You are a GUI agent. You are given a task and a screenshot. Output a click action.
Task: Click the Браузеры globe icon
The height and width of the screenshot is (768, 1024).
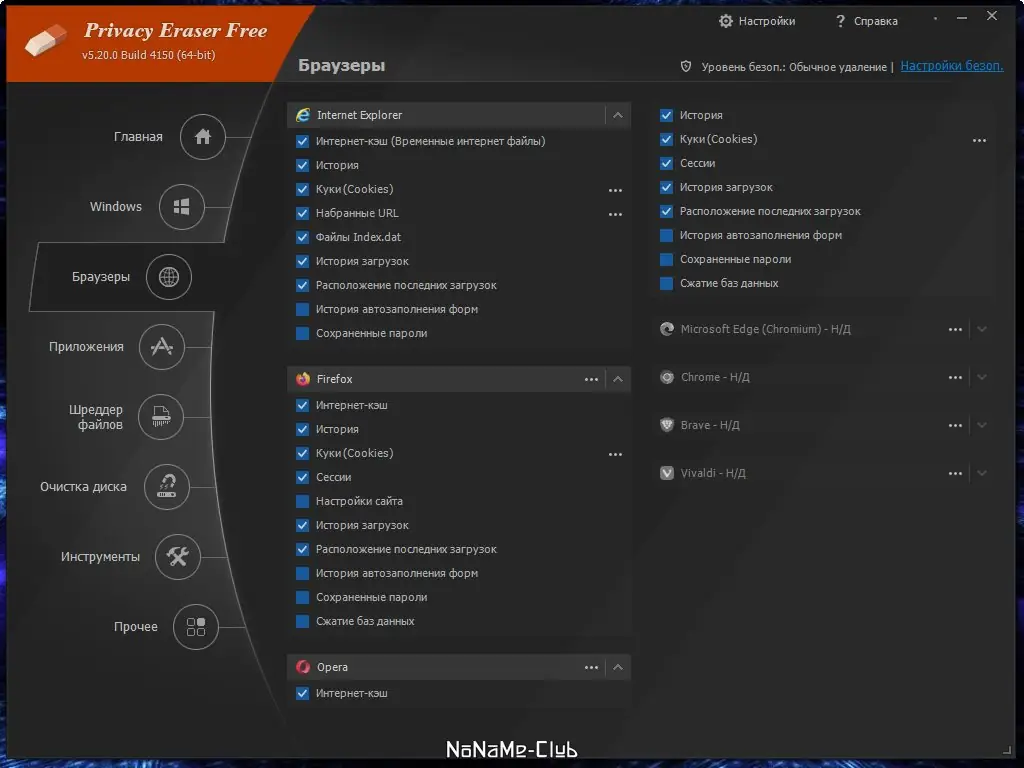[168, 277]
